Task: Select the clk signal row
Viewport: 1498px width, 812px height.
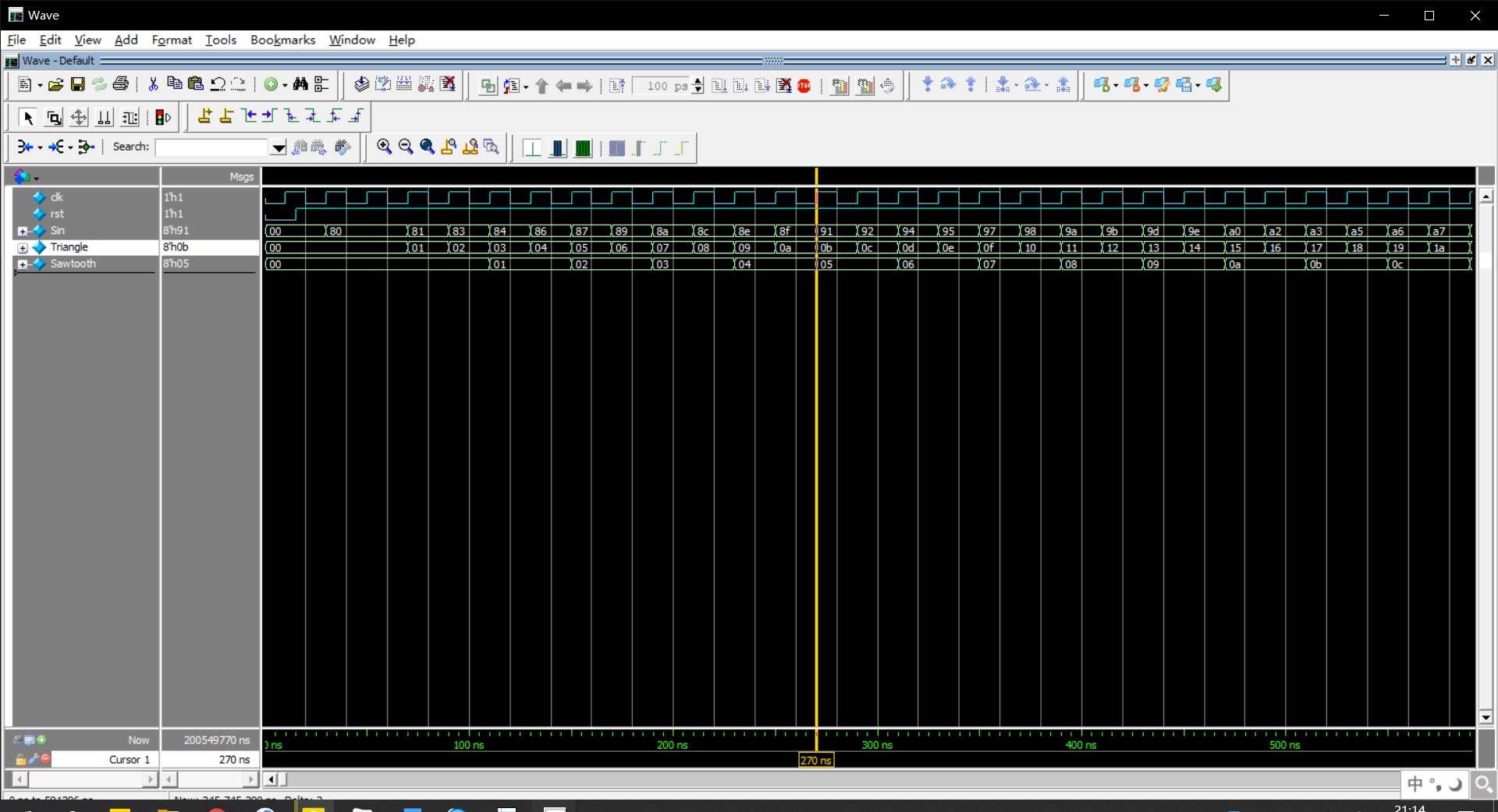Action: (x=86, y=197)
